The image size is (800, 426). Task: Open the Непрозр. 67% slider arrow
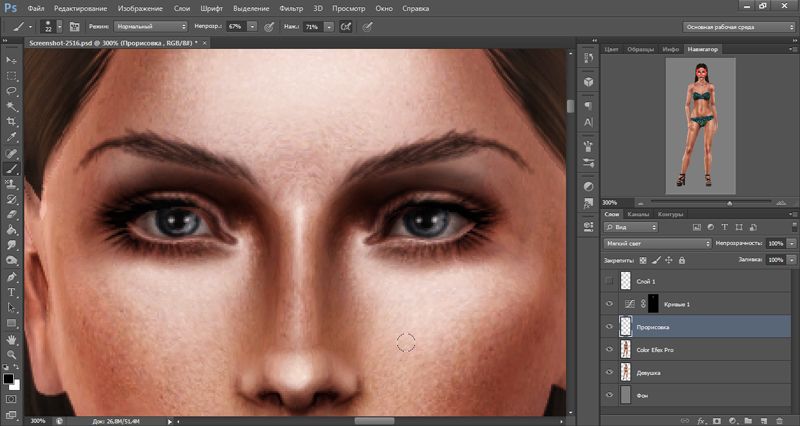[x=252, y=27]
